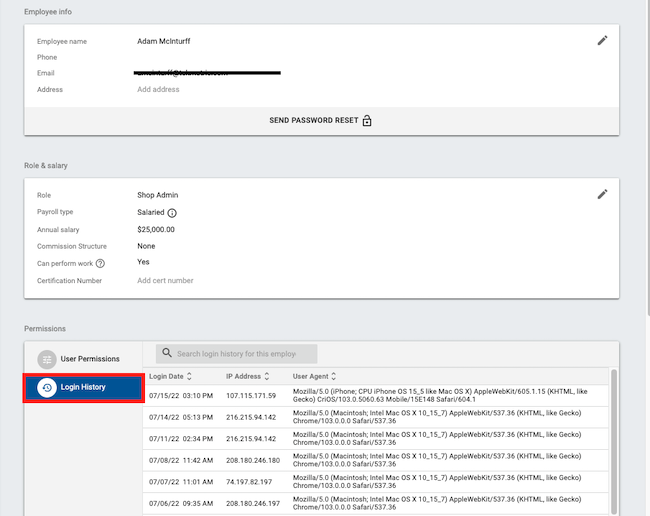Click the Add address link

(x=158, y=90)
